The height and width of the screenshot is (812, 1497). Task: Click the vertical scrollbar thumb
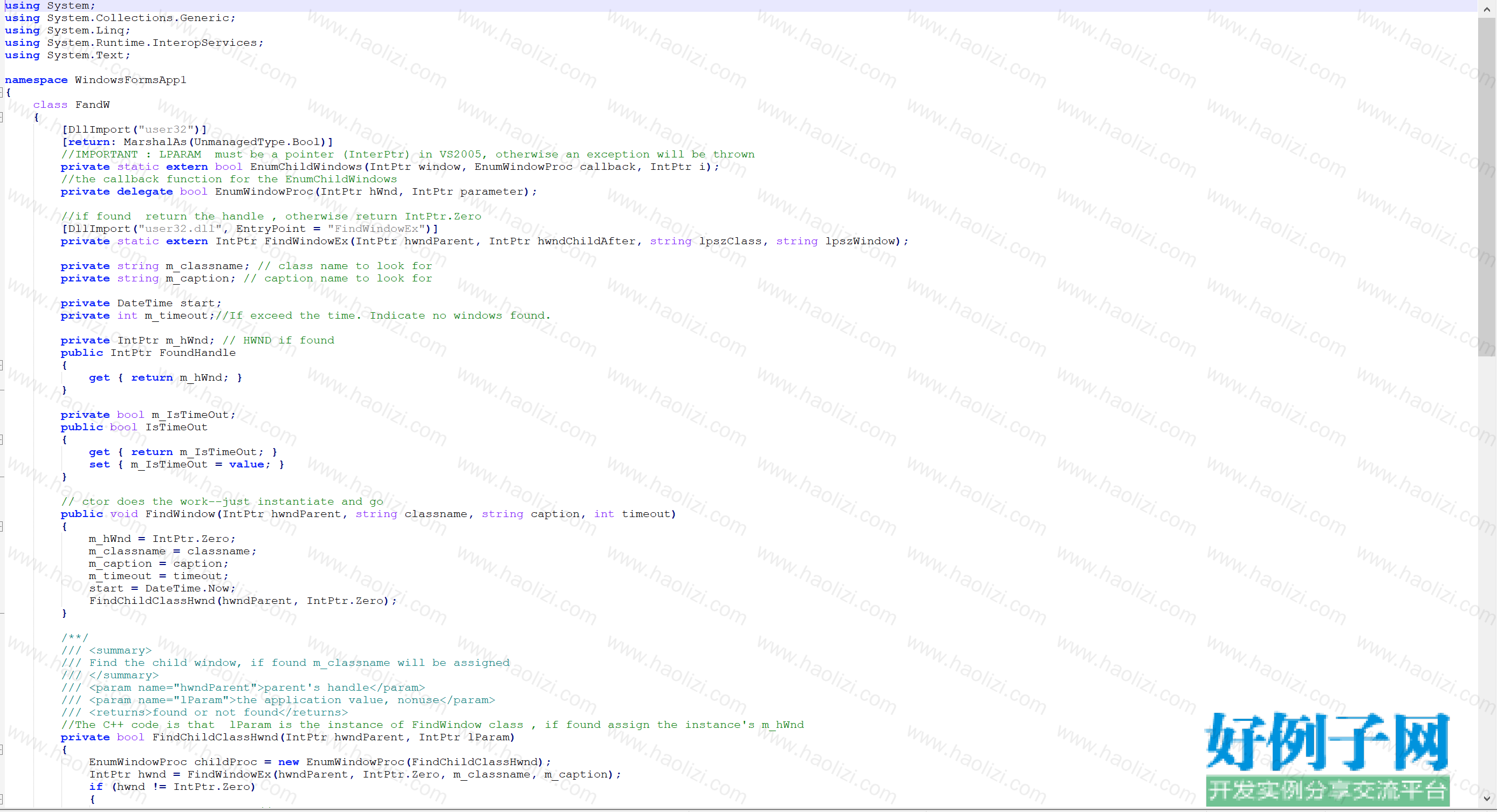(1487, 186)
